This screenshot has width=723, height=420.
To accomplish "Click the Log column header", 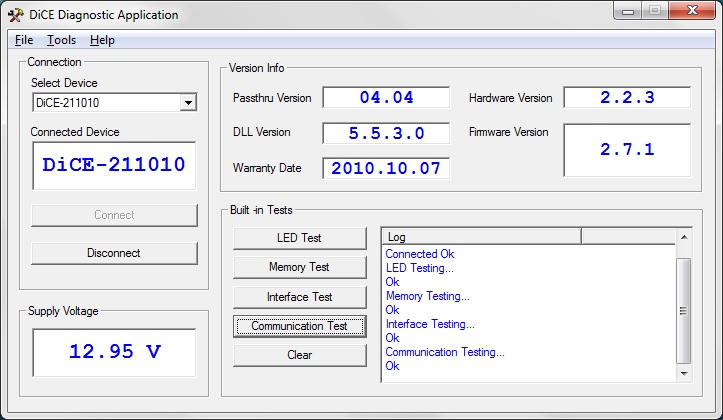I will tap(480, 237).
